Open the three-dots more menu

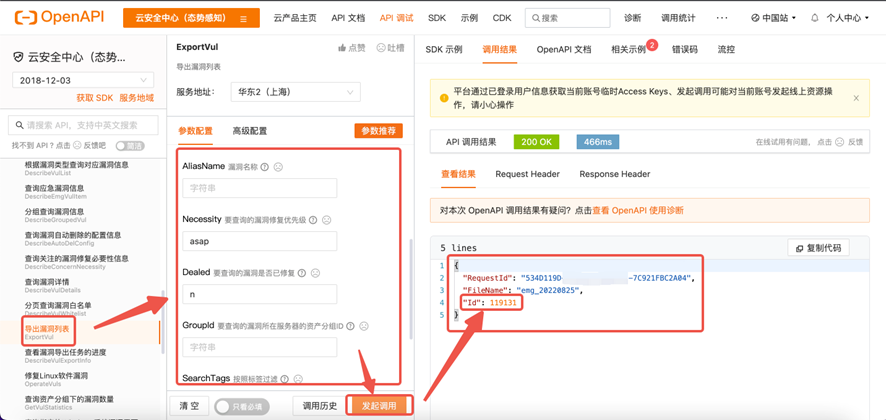[x=722, y=18]
